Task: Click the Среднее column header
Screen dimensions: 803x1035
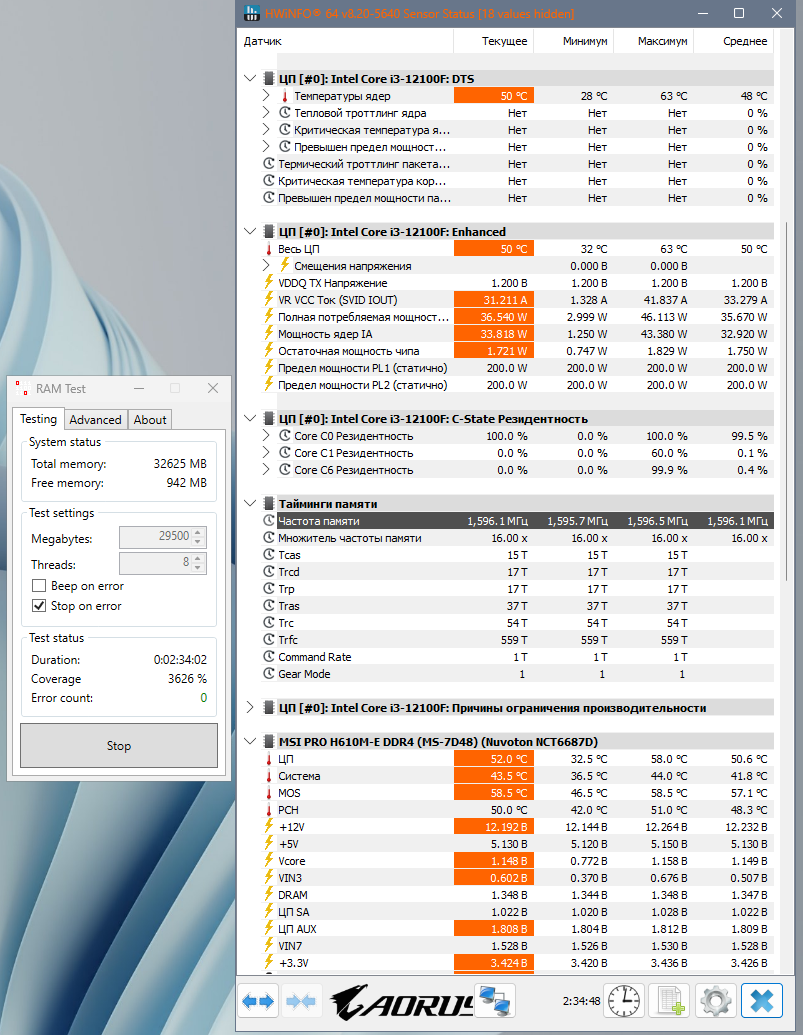Action: click(x=734, y=41)
